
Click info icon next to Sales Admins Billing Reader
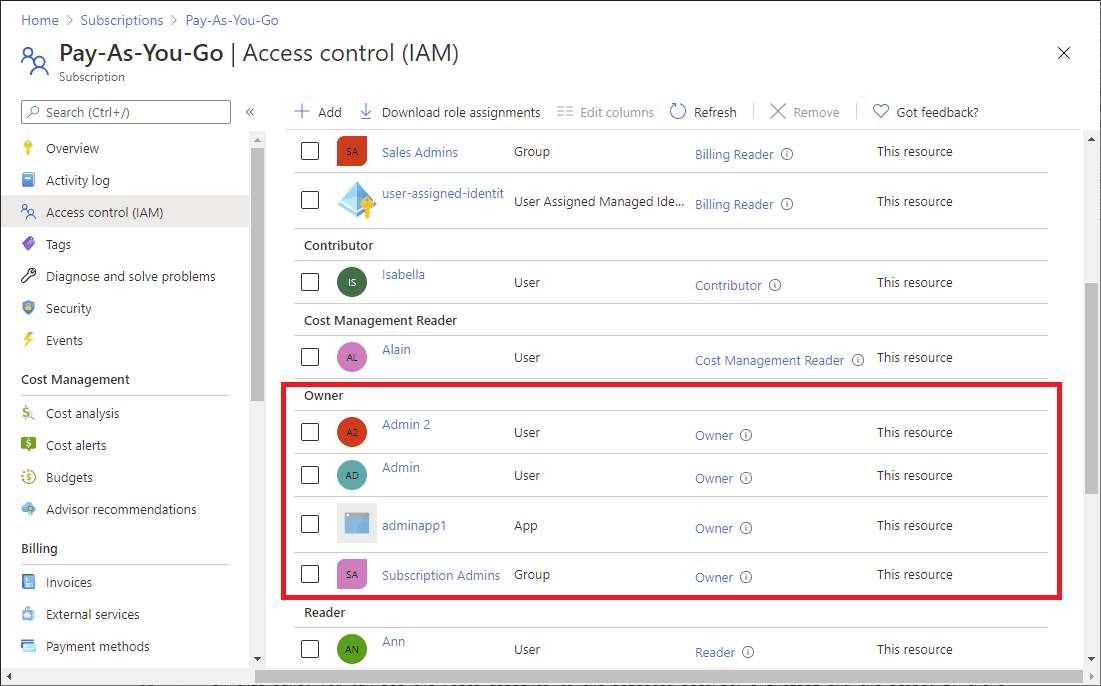pos(787,154)
